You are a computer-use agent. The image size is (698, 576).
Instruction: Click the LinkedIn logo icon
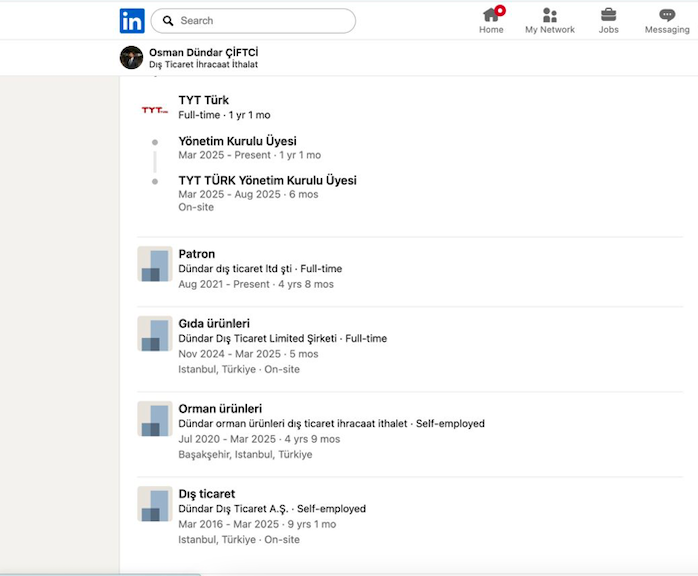[x=132, y=20]
